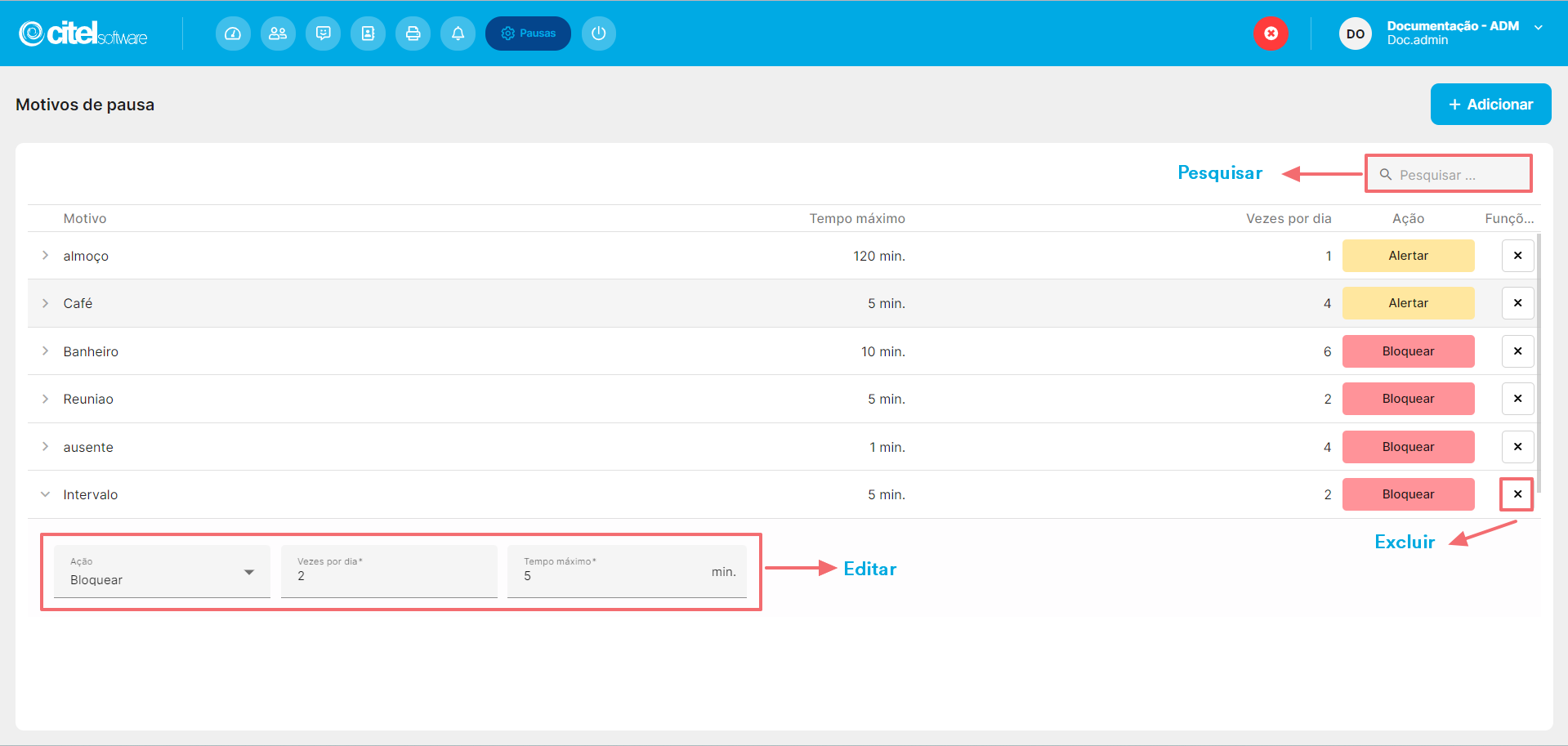Click the power icon in top bar
The image size is (1568, 746).
[x=599, y=34]
